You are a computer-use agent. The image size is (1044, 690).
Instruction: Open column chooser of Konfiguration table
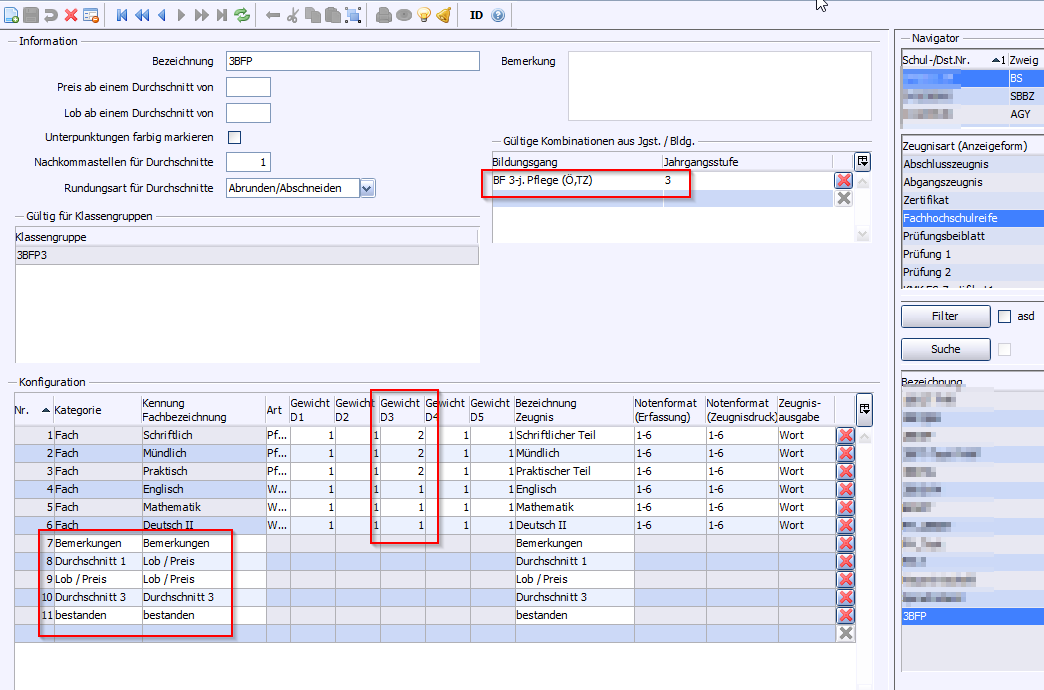(864, 408)
